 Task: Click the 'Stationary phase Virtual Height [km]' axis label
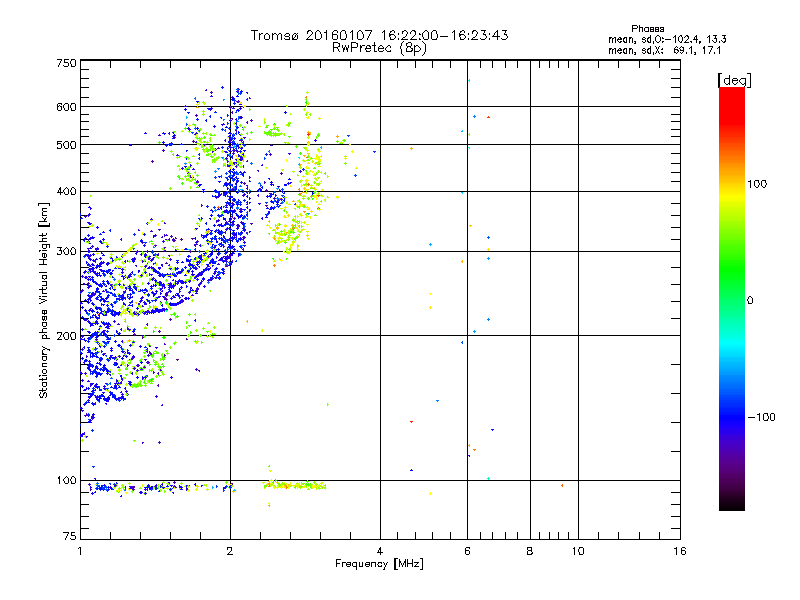pos(44,301)
